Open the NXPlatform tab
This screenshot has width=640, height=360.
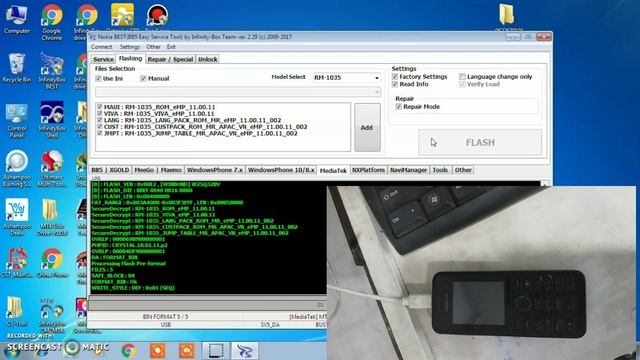click(368, 170)
